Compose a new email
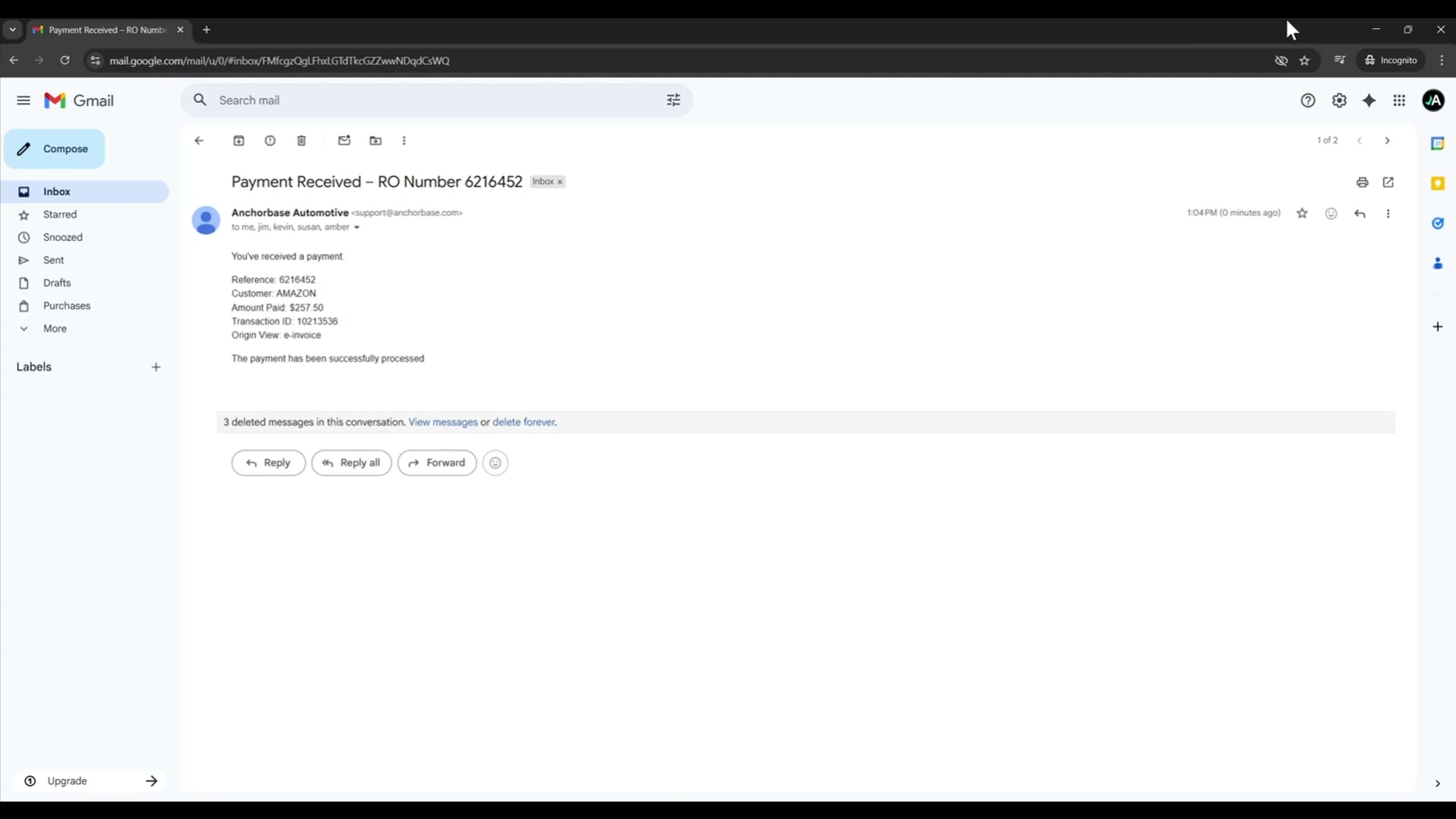 pyautogui.click(x=54, y=149)
